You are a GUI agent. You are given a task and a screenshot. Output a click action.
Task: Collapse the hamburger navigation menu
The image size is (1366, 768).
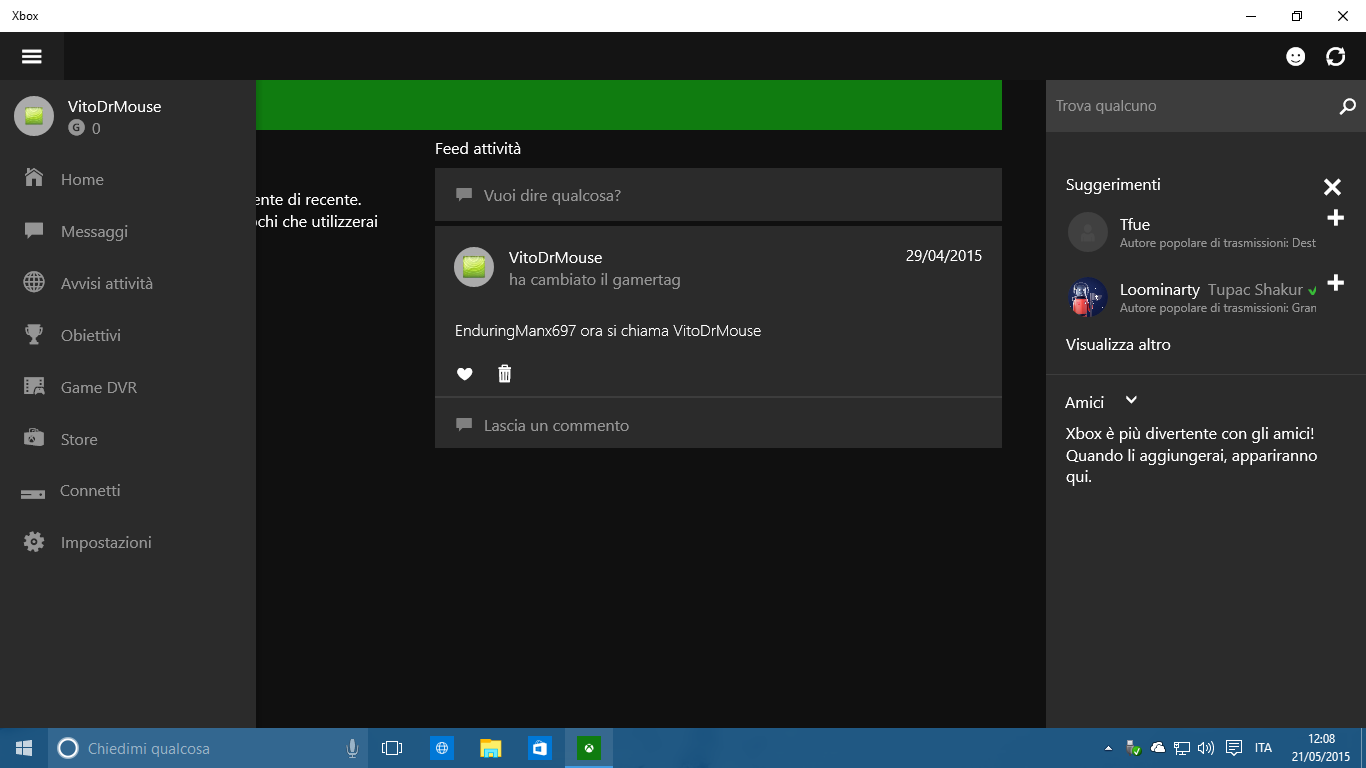click(32, 57)
